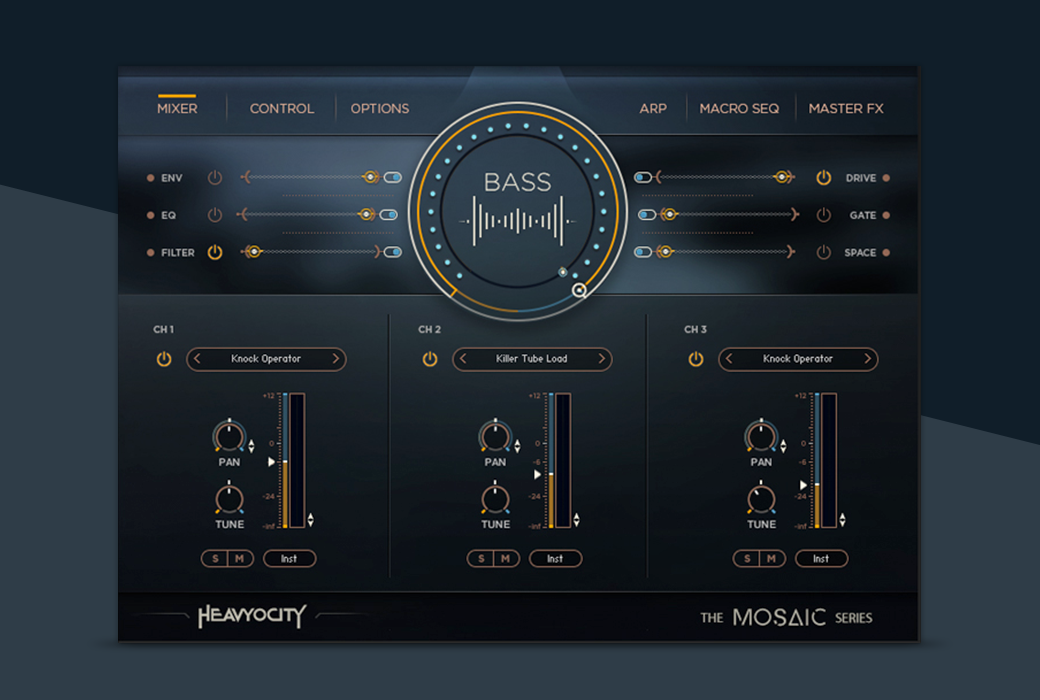The image size is (1040, 700).
Task: Open CH 2 Killer Tube Load sound menu
Action: point(532,359)
